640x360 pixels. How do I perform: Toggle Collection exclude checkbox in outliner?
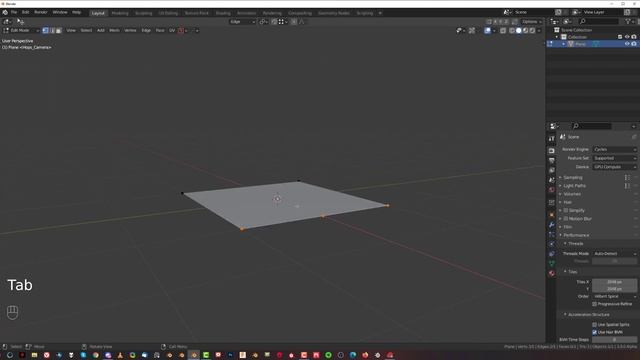pyautogui.click(x=620, y=37)
